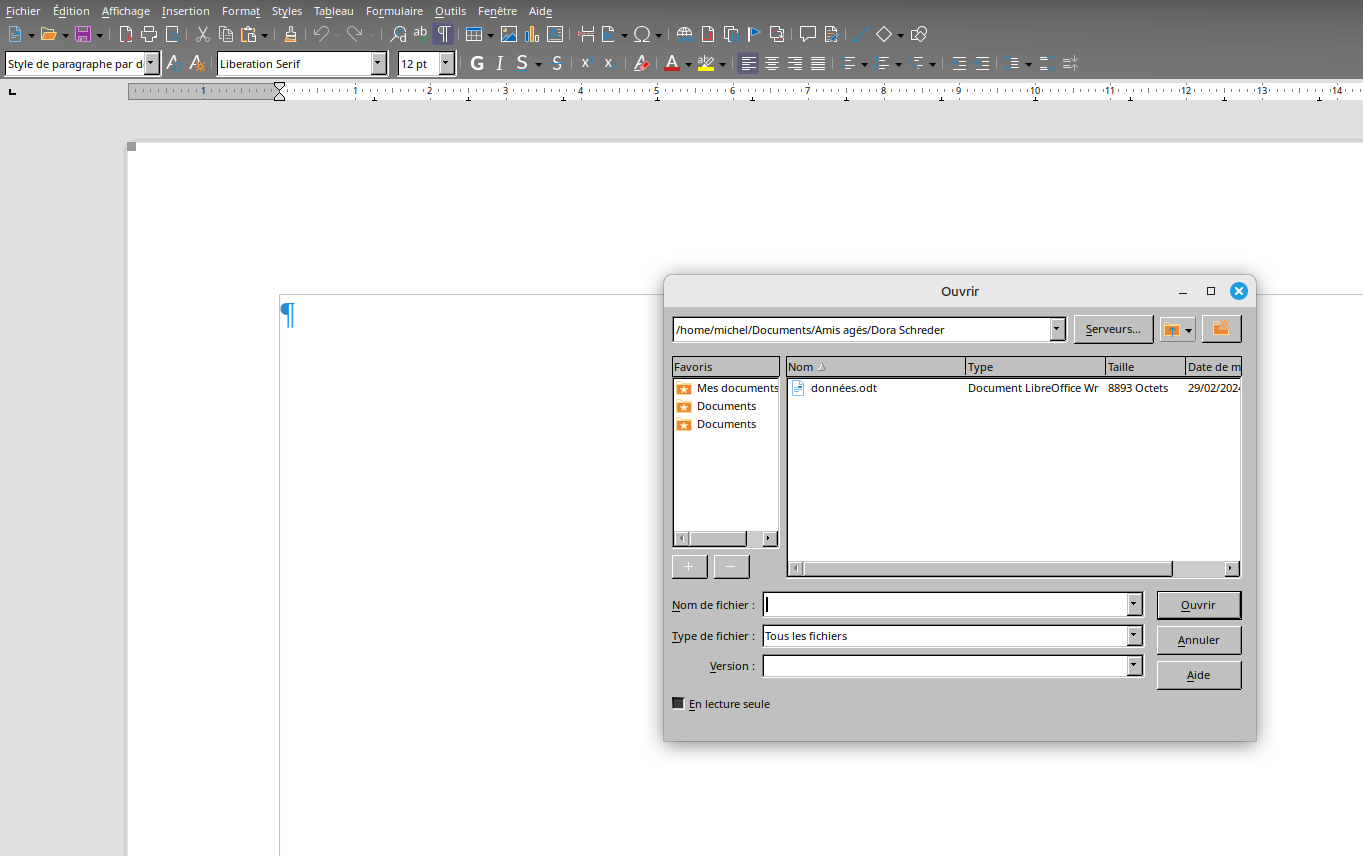Expand the Liberation Serif font dropdown
The width and height of the screenshot is (1363, 856).
[x=378, y=64]
